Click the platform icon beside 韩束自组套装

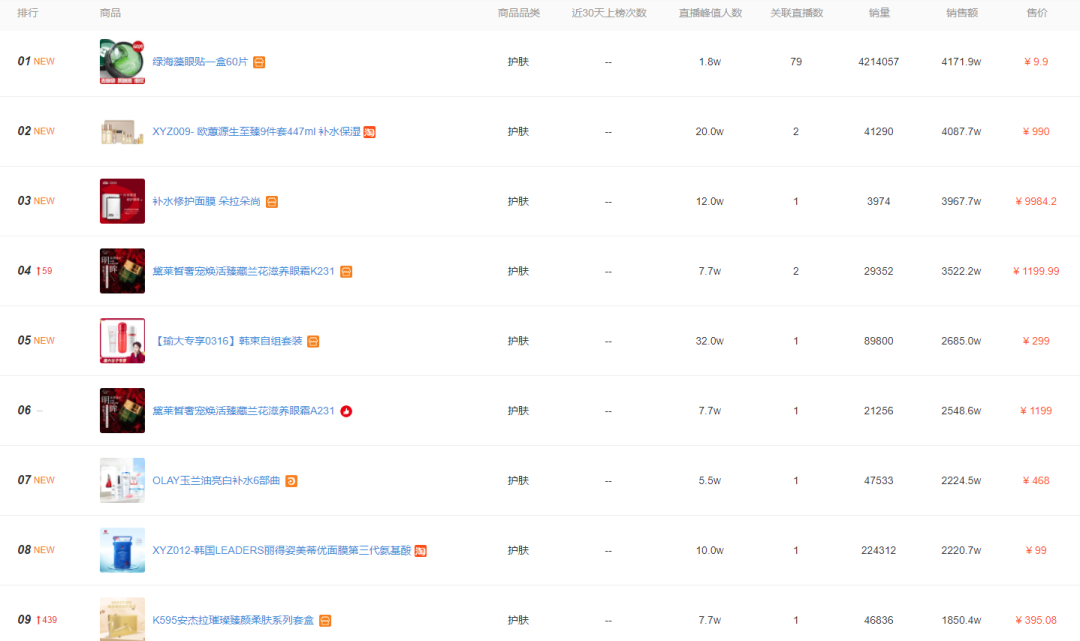coord(313,341)
